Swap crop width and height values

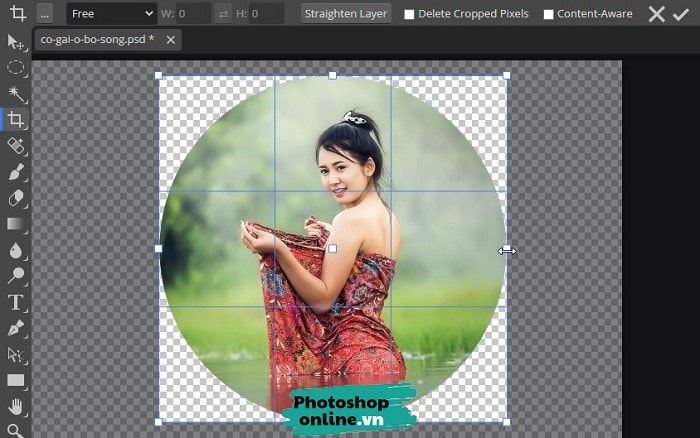(226, 14)
